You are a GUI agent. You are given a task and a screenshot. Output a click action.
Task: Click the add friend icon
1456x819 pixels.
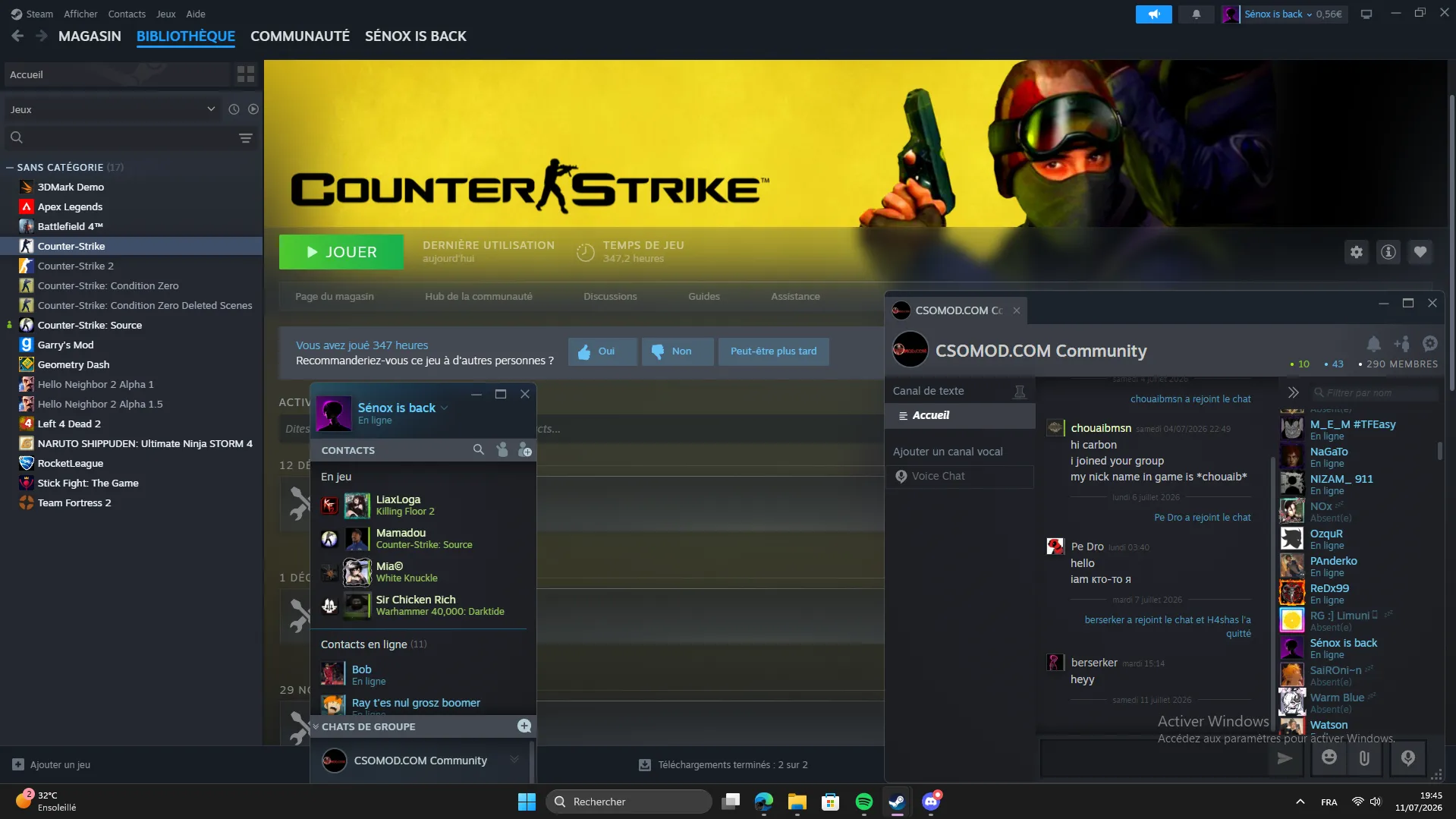coord(524,450)
